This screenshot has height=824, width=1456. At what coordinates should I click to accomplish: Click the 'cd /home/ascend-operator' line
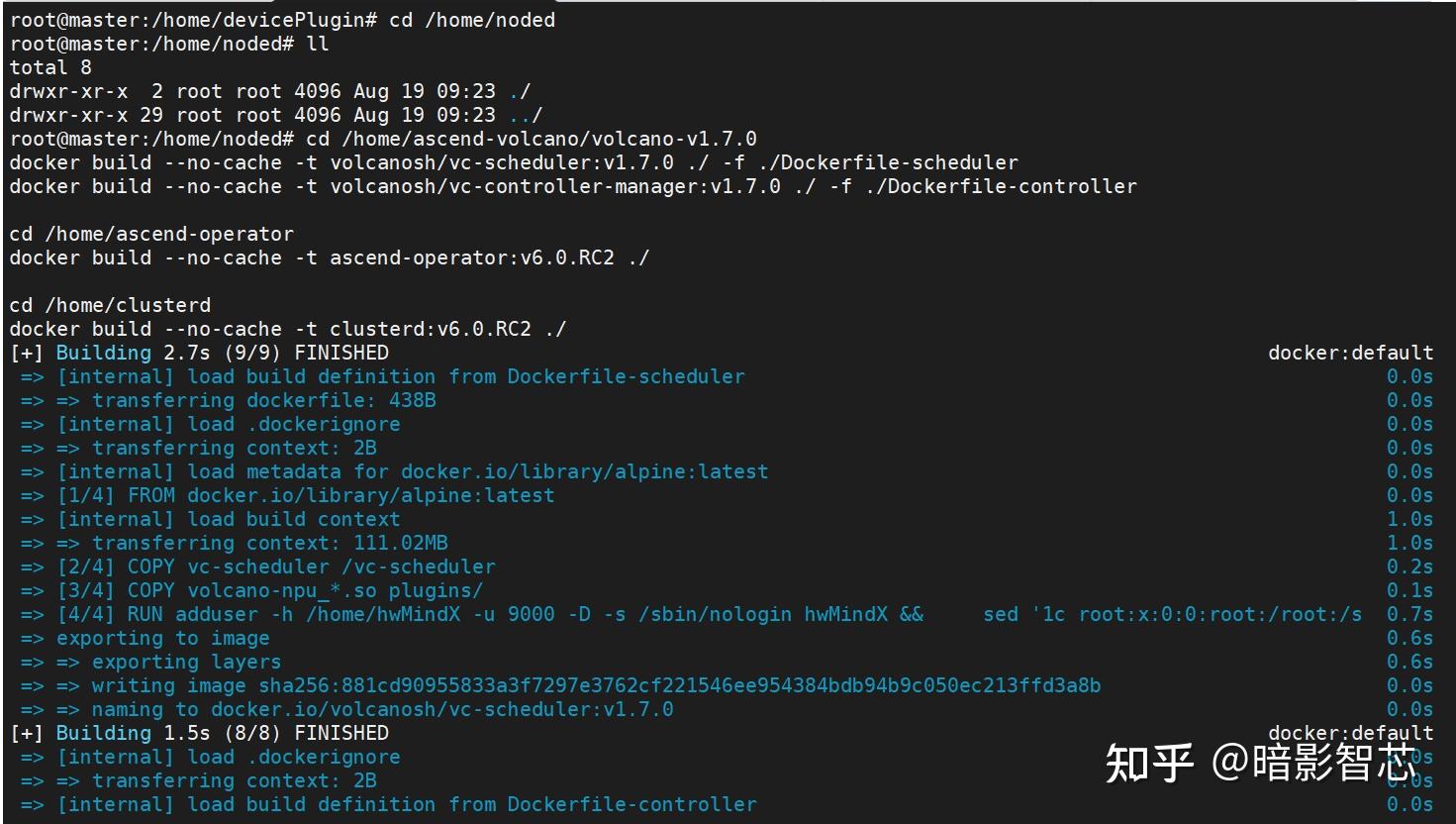tap(151, 234)
